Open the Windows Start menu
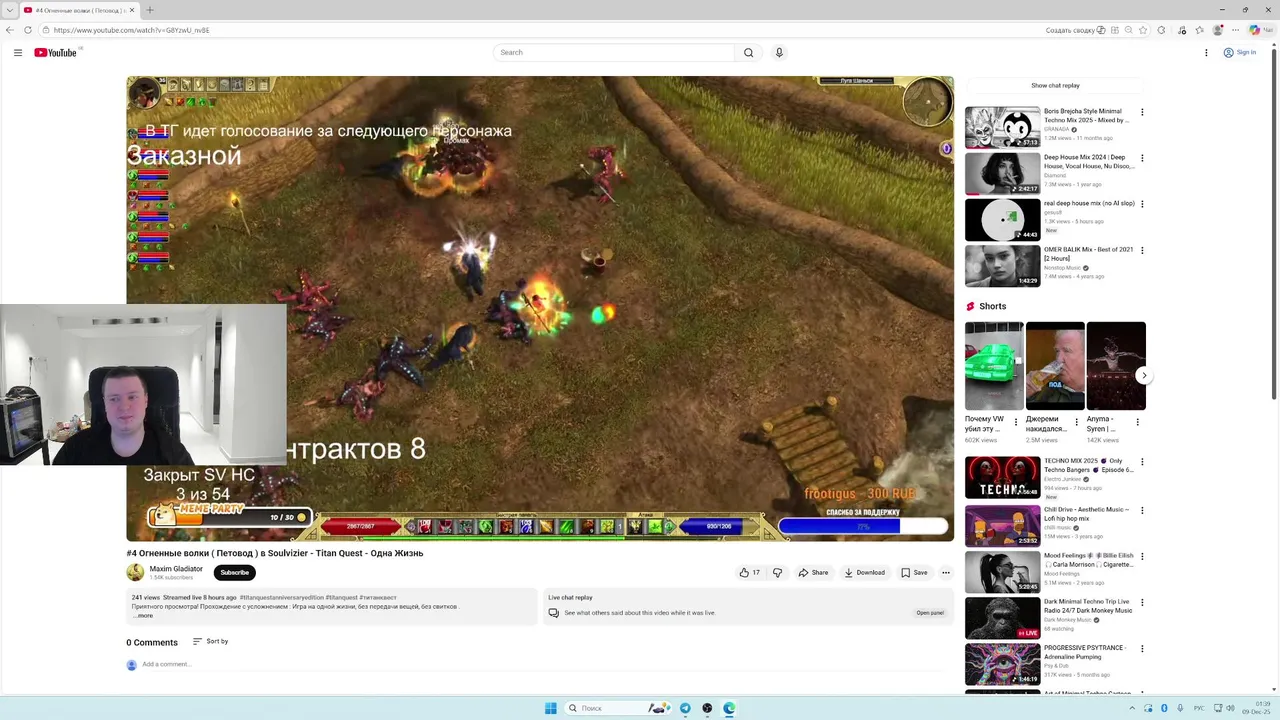 pyautogui.click(x=550, y=708)
